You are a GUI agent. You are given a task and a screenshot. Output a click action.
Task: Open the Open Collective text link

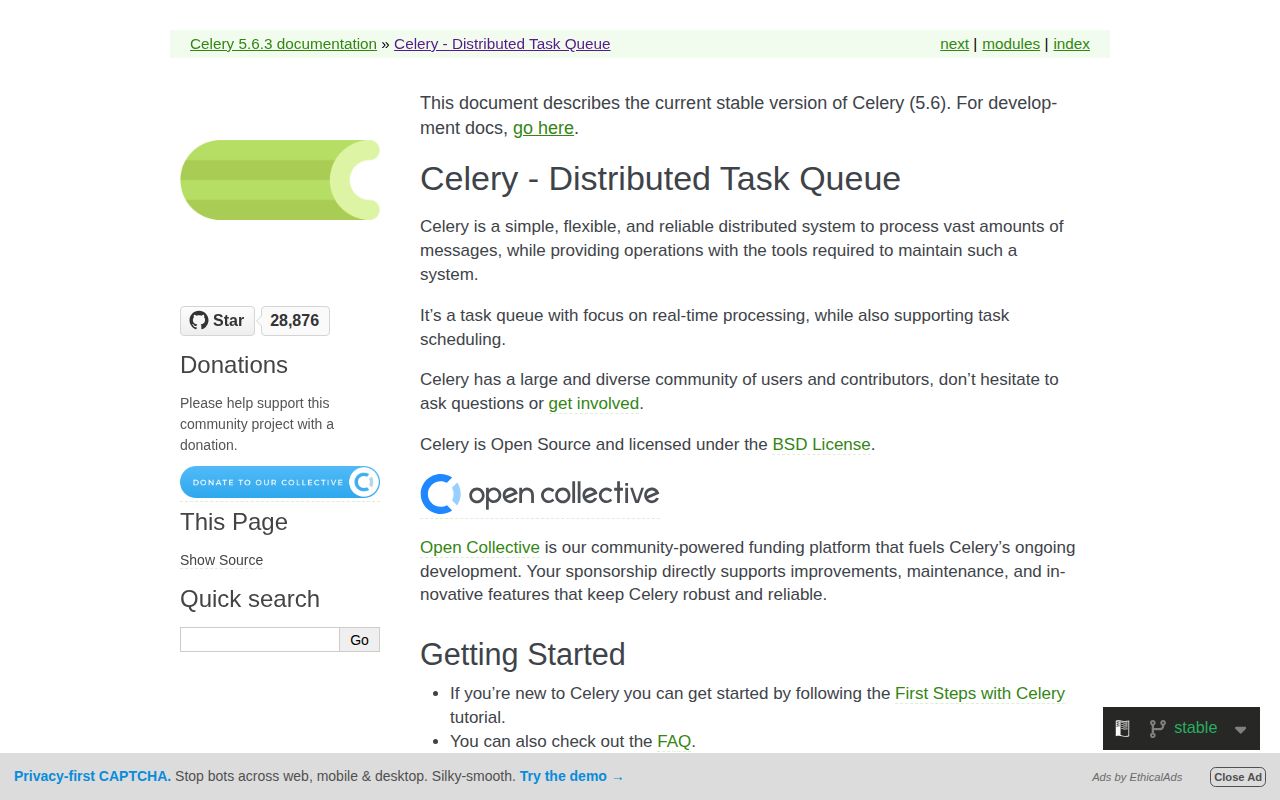[x=480, y=548]
